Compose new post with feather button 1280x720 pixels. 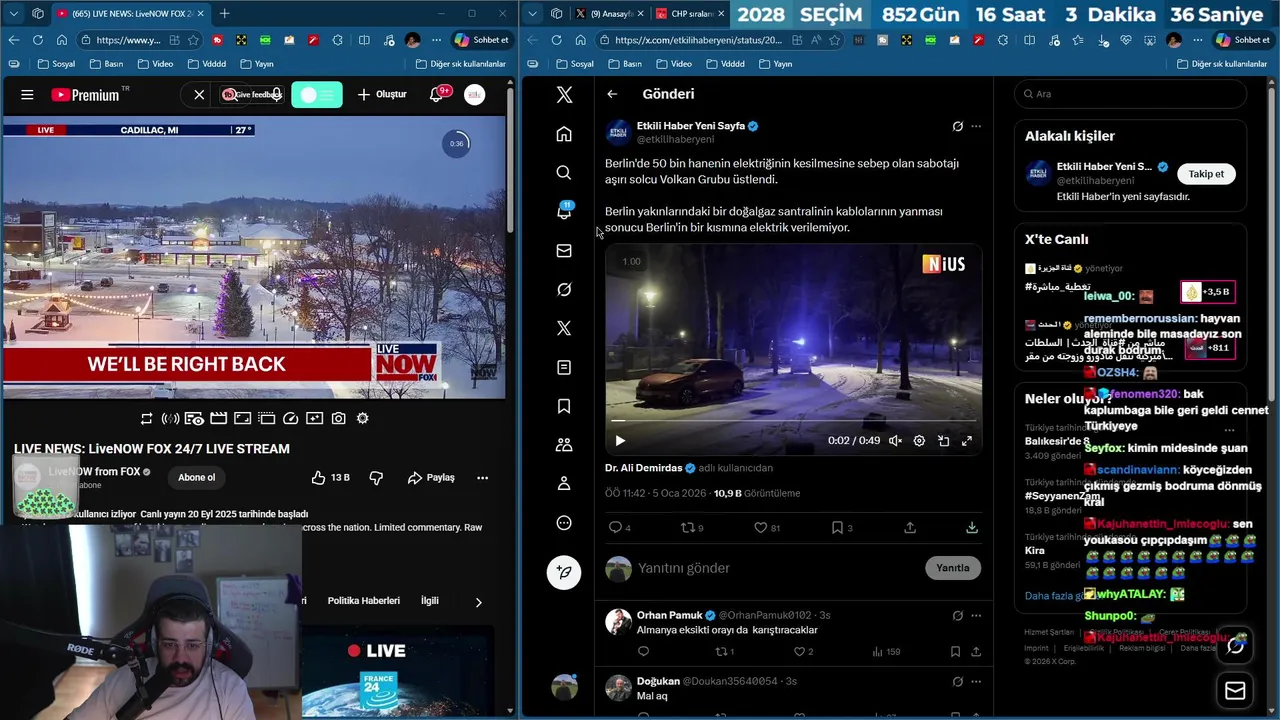tap(564, 572)
